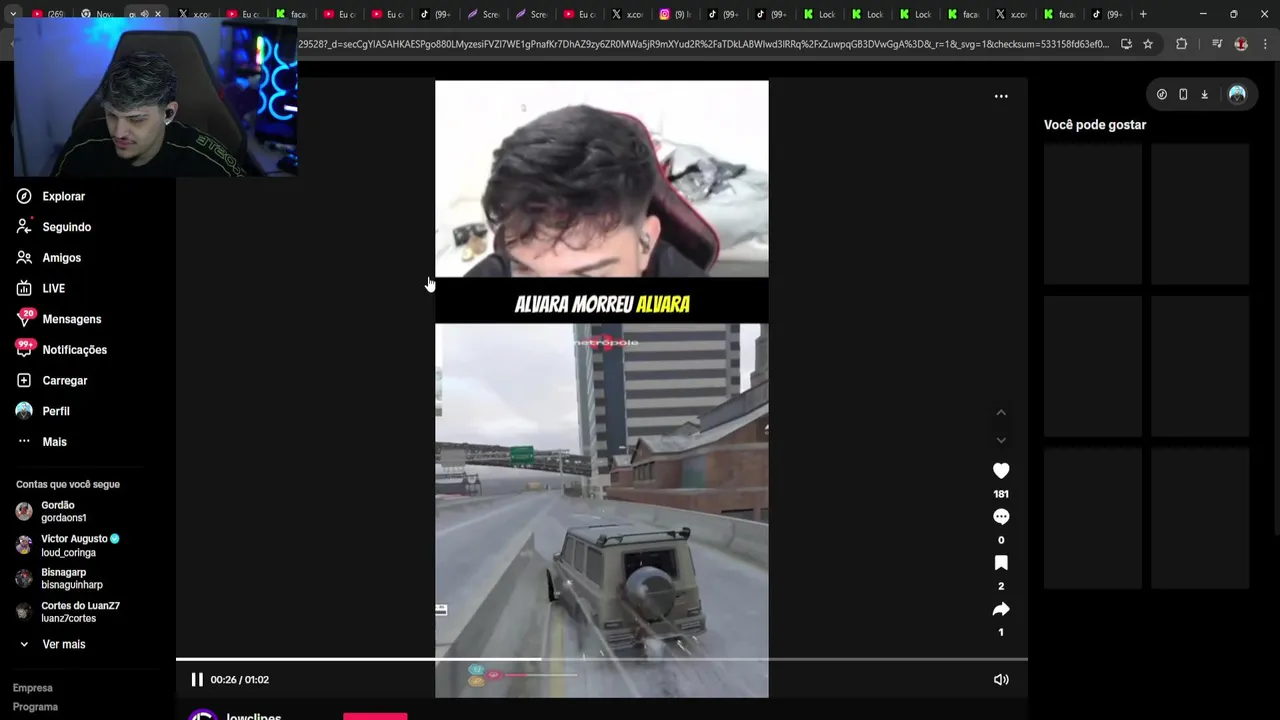
Task: Click the phone get-app icon
Action: [1183, 94]
